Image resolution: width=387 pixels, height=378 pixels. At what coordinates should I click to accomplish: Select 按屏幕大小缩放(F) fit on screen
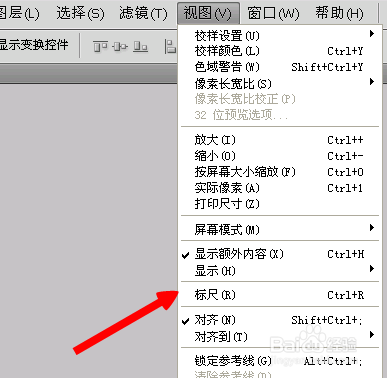280,172
